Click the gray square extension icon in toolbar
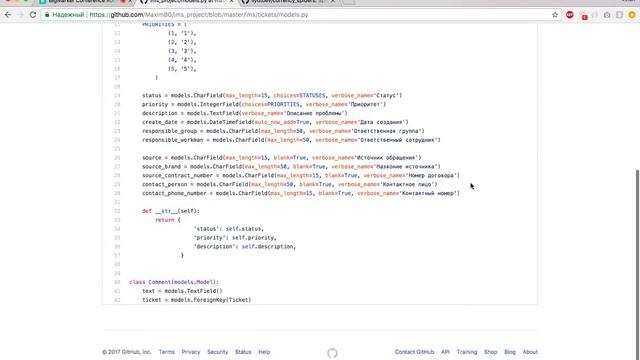The height and width of the screenshot is (360, 640). tap(619, 15)
